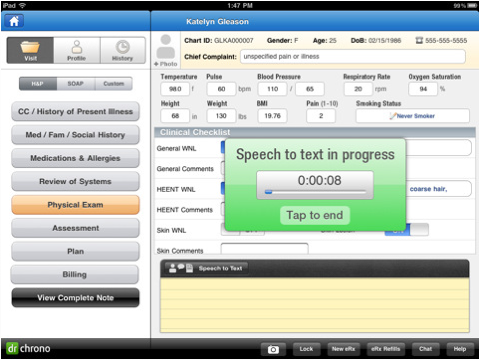Viewport: 479px width, 360px height.
Task: Switch to the patient Profile tab
Action: coord(77,50)
